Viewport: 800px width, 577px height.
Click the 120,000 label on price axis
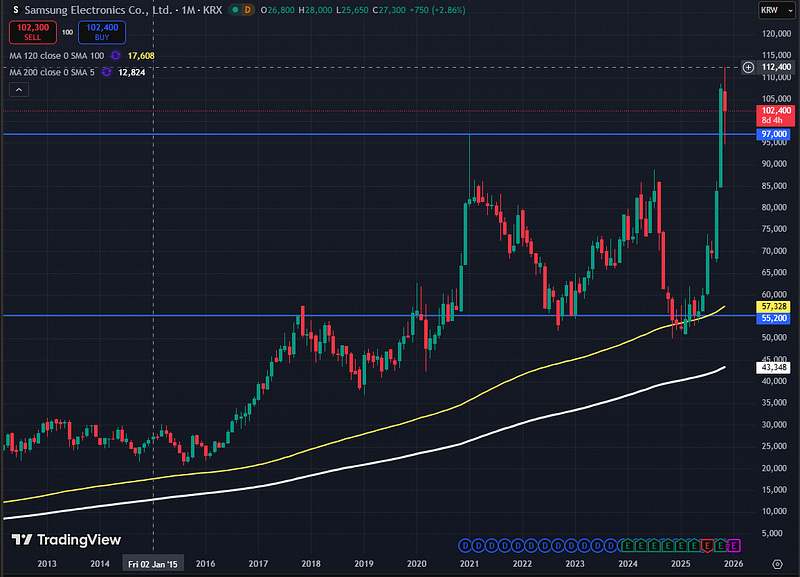click(x=776, y=34)
